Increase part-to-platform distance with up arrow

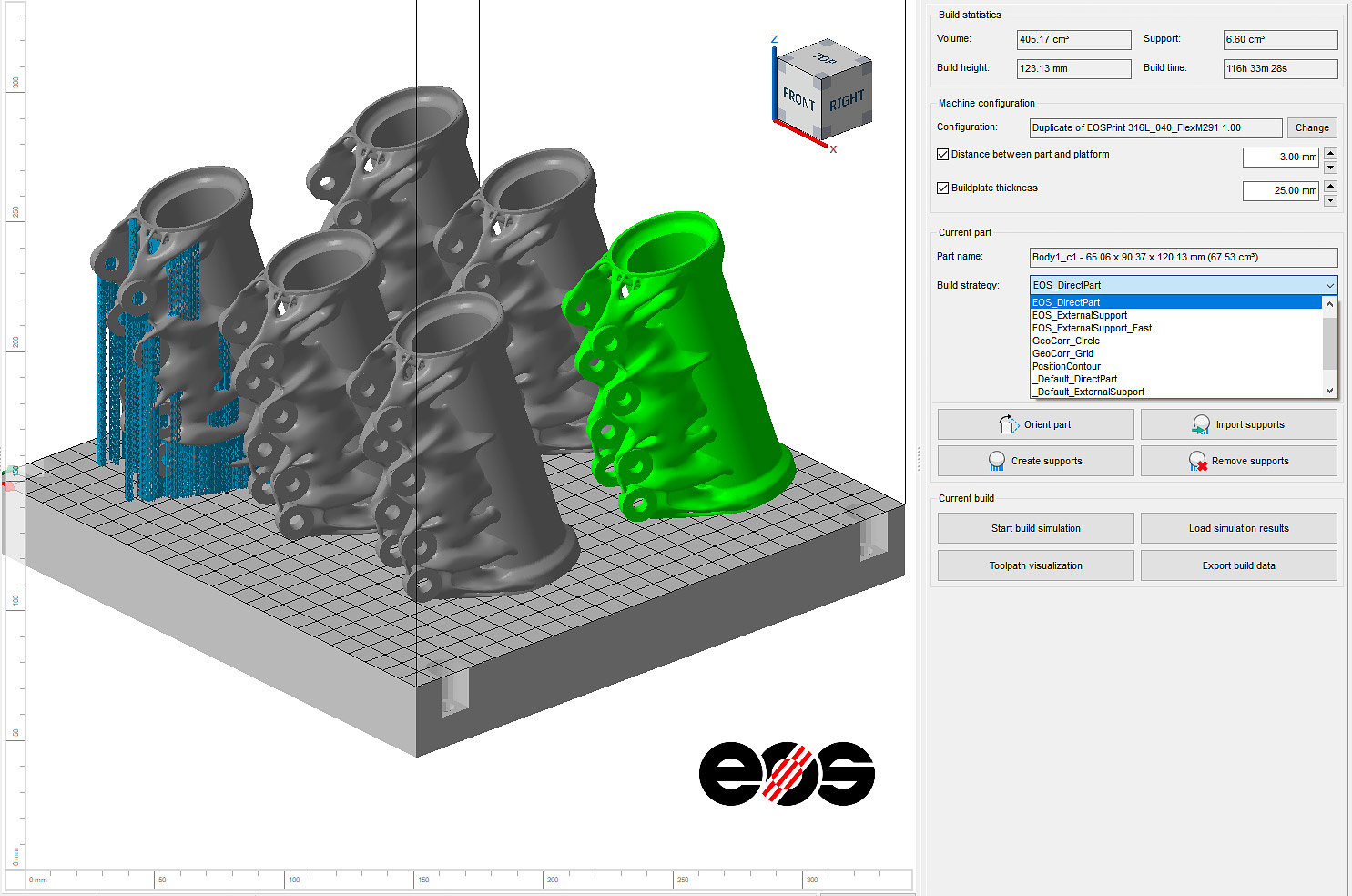[1330, 152]
